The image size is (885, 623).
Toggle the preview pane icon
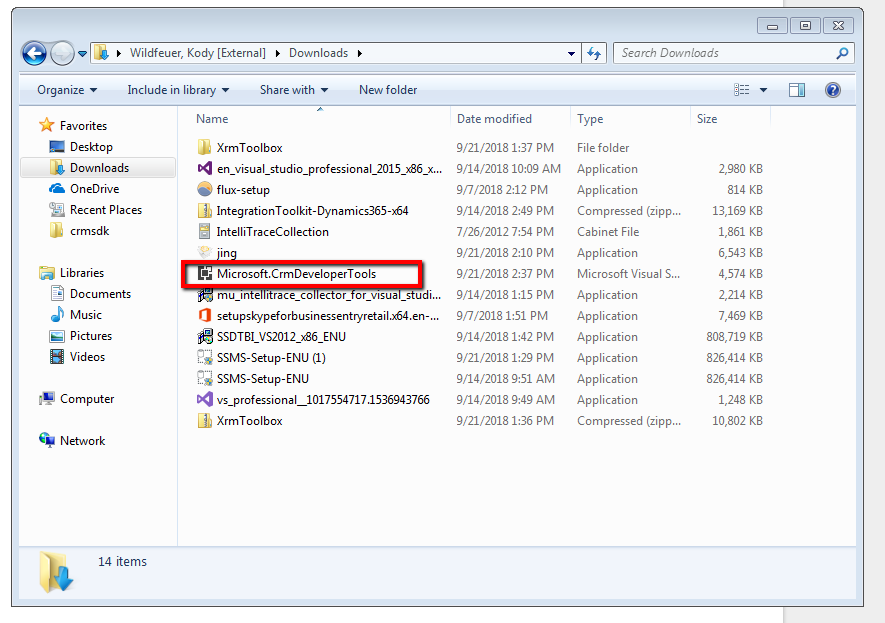click(x=797, y=90)
